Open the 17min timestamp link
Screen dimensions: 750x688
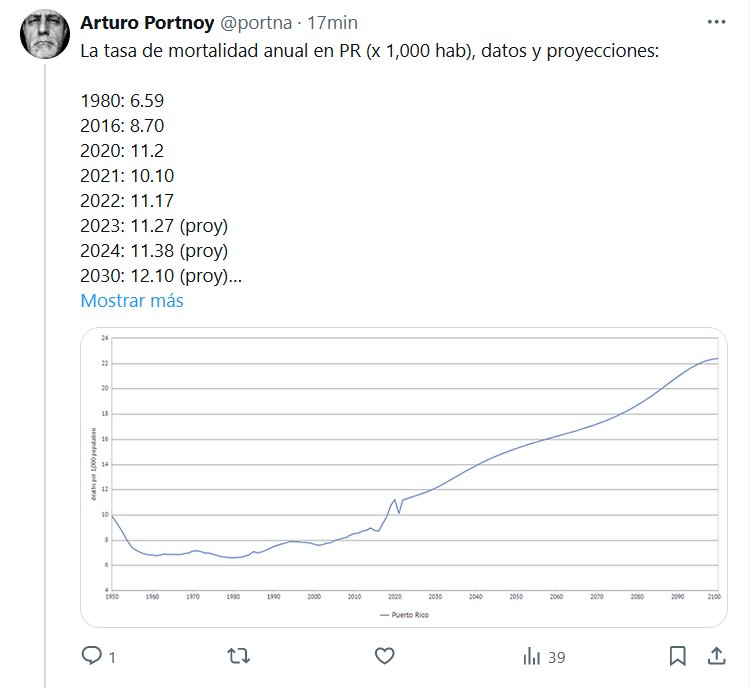click(333, 22)
